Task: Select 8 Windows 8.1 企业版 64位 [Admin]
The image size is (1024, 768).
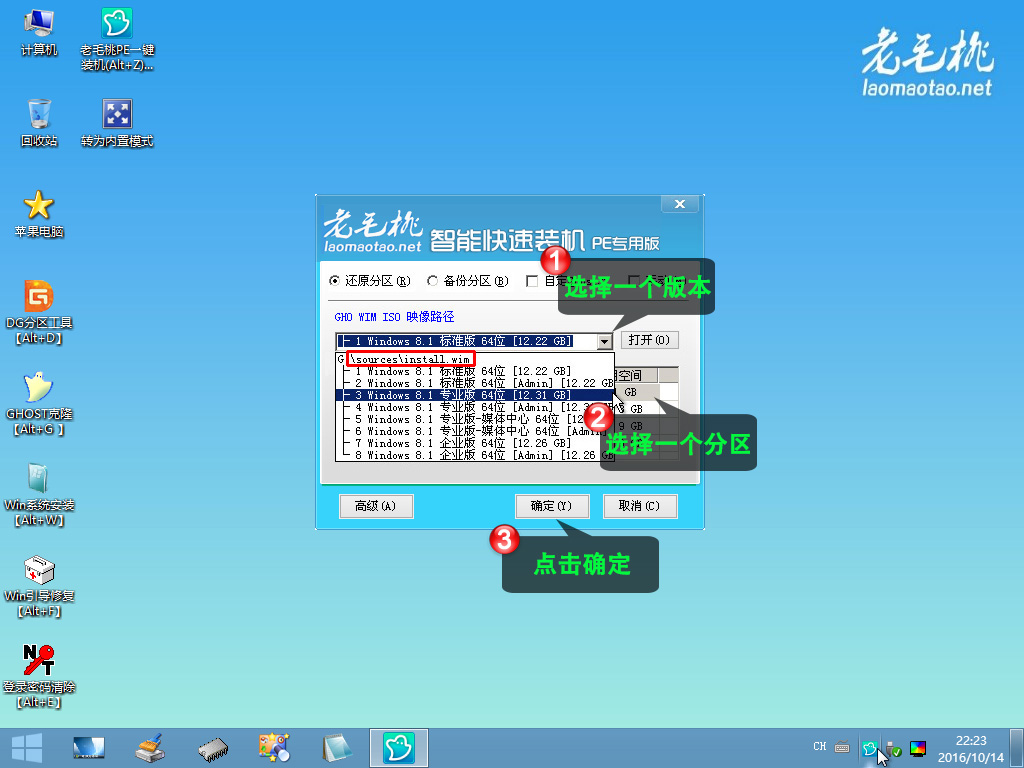Action: click(475, 455)
